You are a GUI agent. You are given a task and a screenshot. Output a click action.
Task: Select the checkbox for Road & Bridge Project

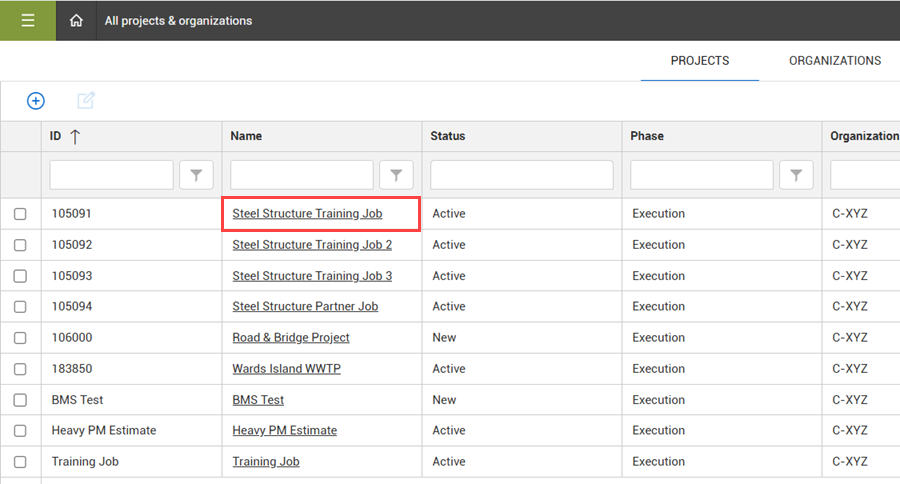(x=20, y=338)
